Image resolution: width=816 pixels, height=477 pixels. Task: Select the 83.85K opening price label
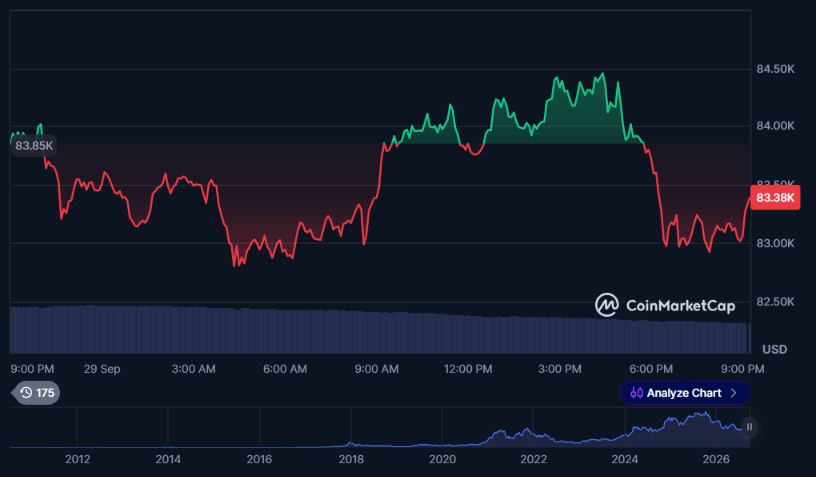(x=34, y=145)
